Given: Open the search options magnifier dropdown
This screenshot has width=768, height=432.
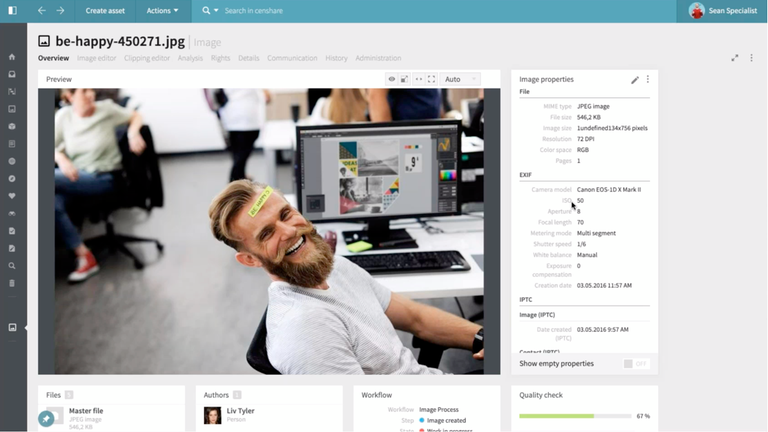Looking at the screenshot, I should 210,10.
